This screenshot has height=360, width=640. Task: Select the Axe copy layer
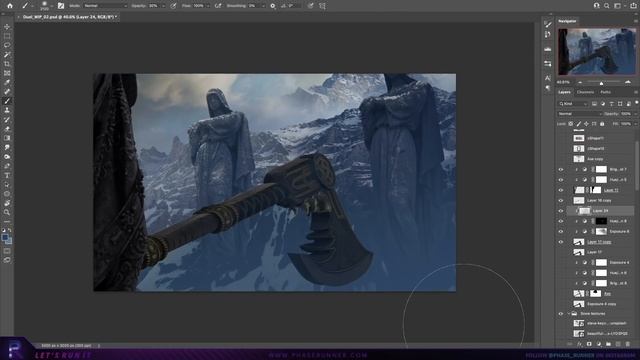coord(595,159)
